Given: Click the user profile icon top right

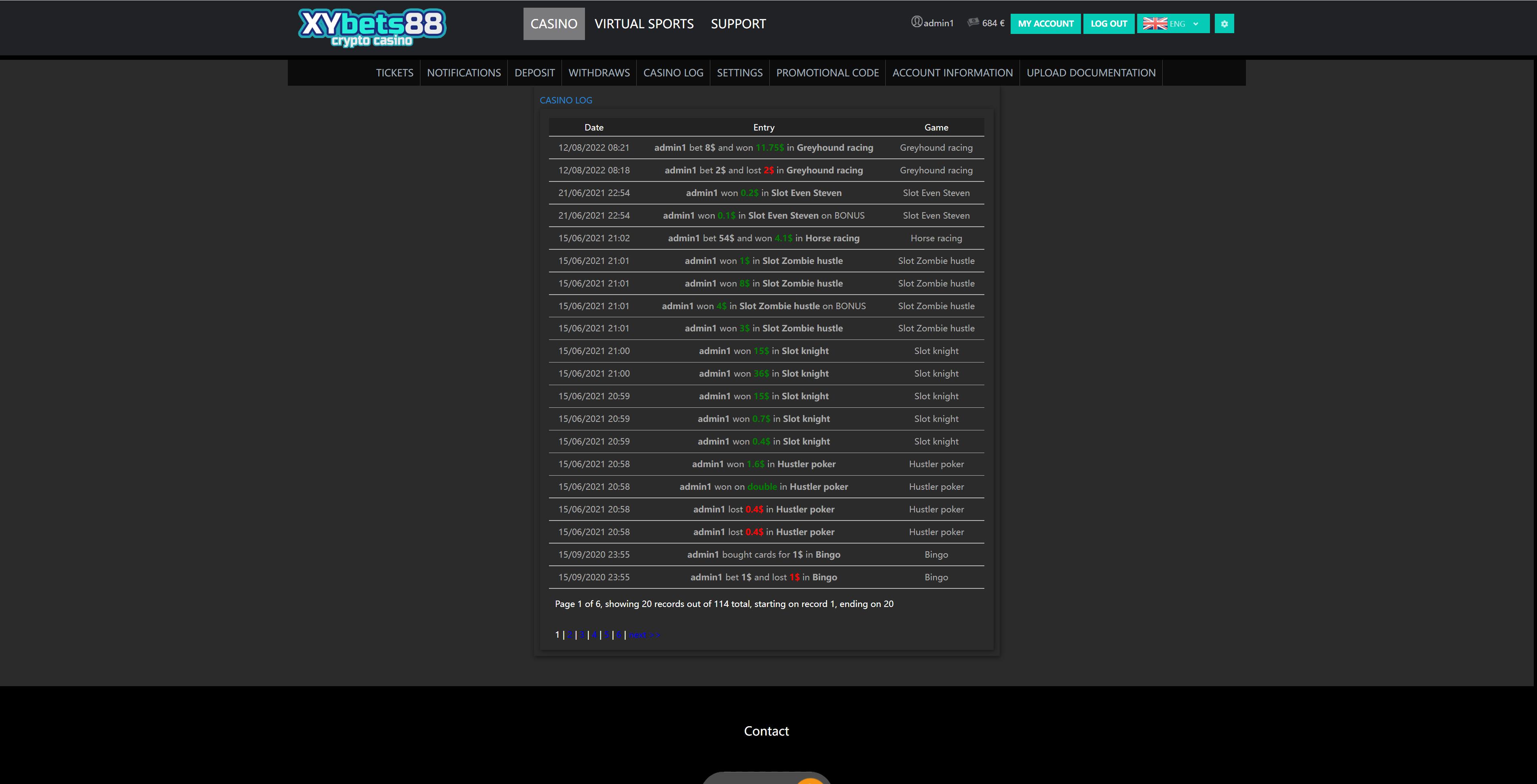Looking at the screenshot, I should tap(916, 22).
